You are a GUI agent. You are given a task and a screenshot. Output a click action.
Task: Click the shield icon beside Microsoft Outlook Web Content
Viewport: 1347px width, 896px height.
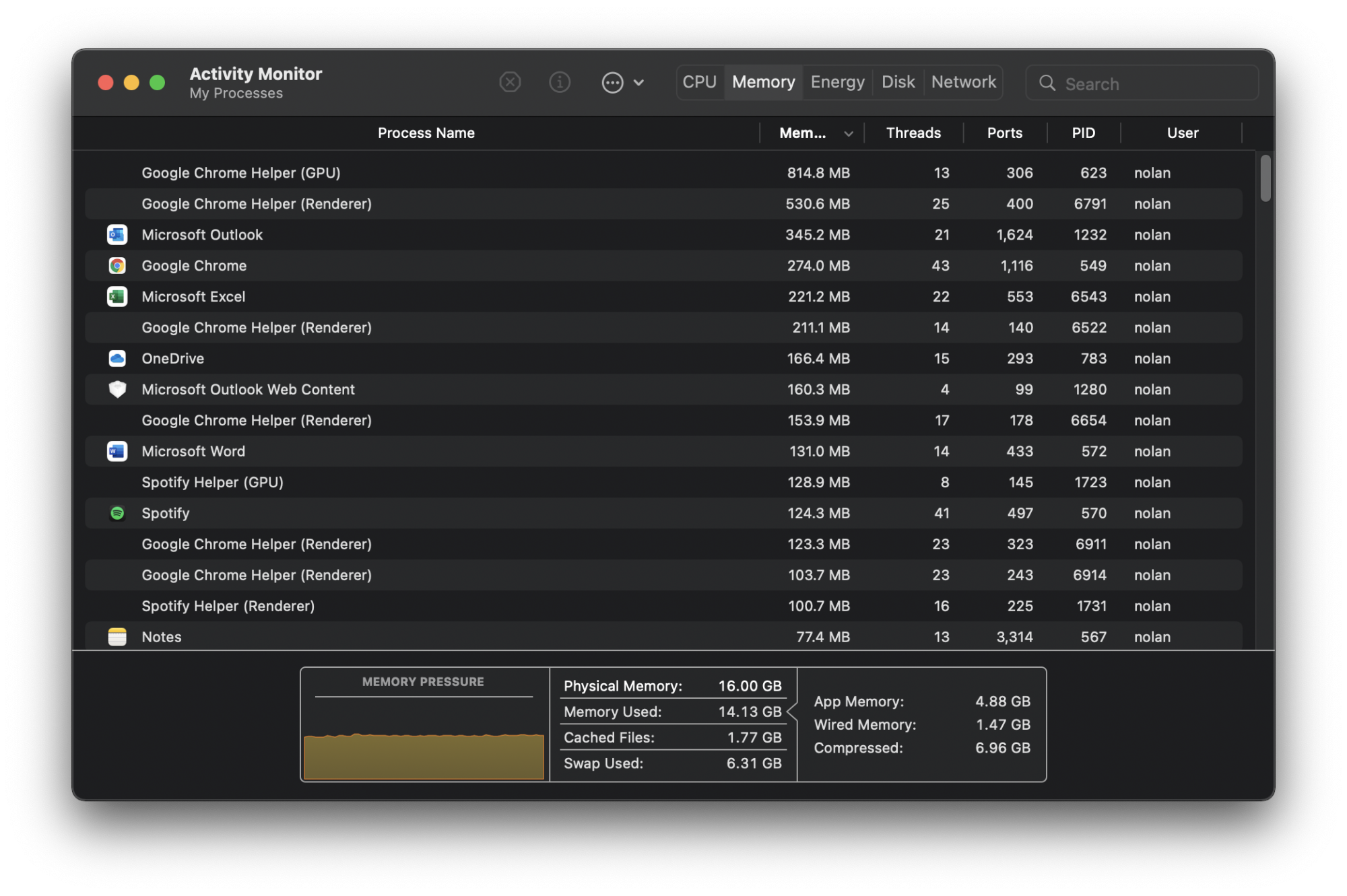(117, 389)
